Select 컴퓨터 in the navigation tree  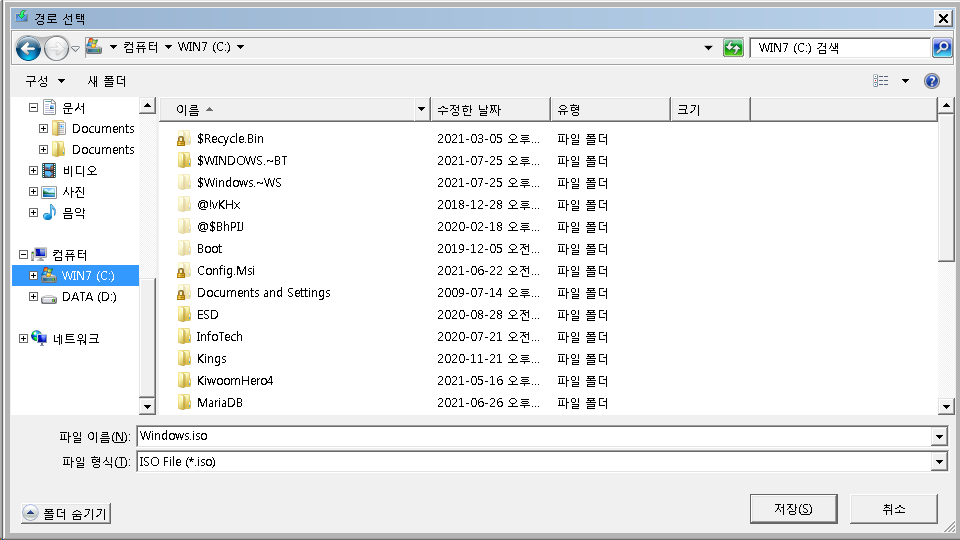[70, 254]
